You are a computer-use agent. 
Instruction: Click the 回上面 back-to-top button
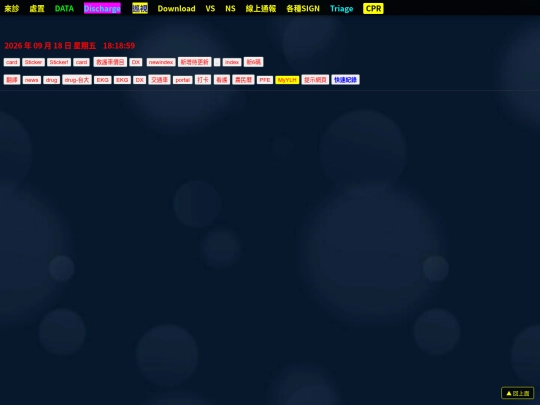[x=518, y=393]
